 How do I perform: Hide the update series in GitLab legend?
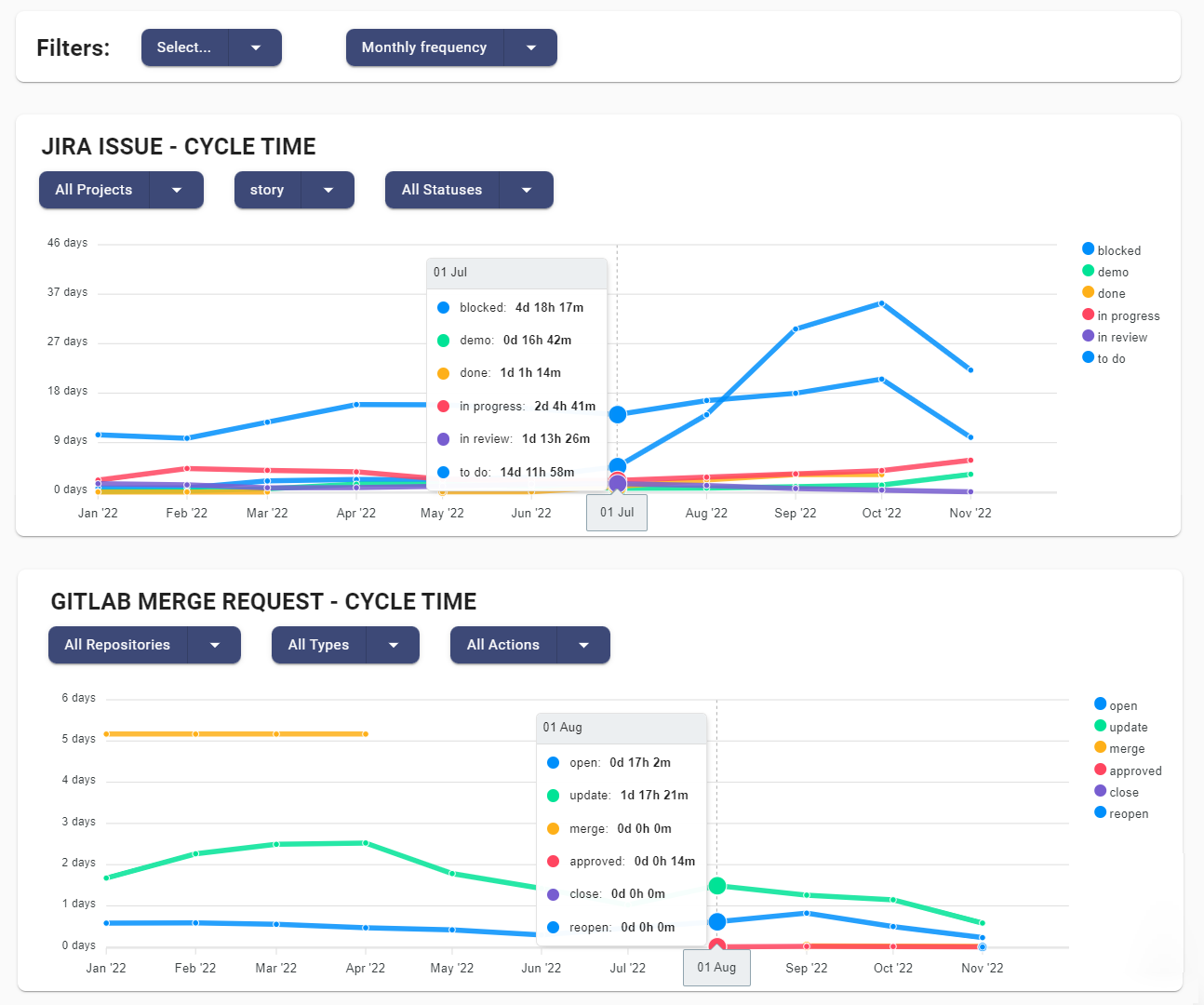(1128, 727)
